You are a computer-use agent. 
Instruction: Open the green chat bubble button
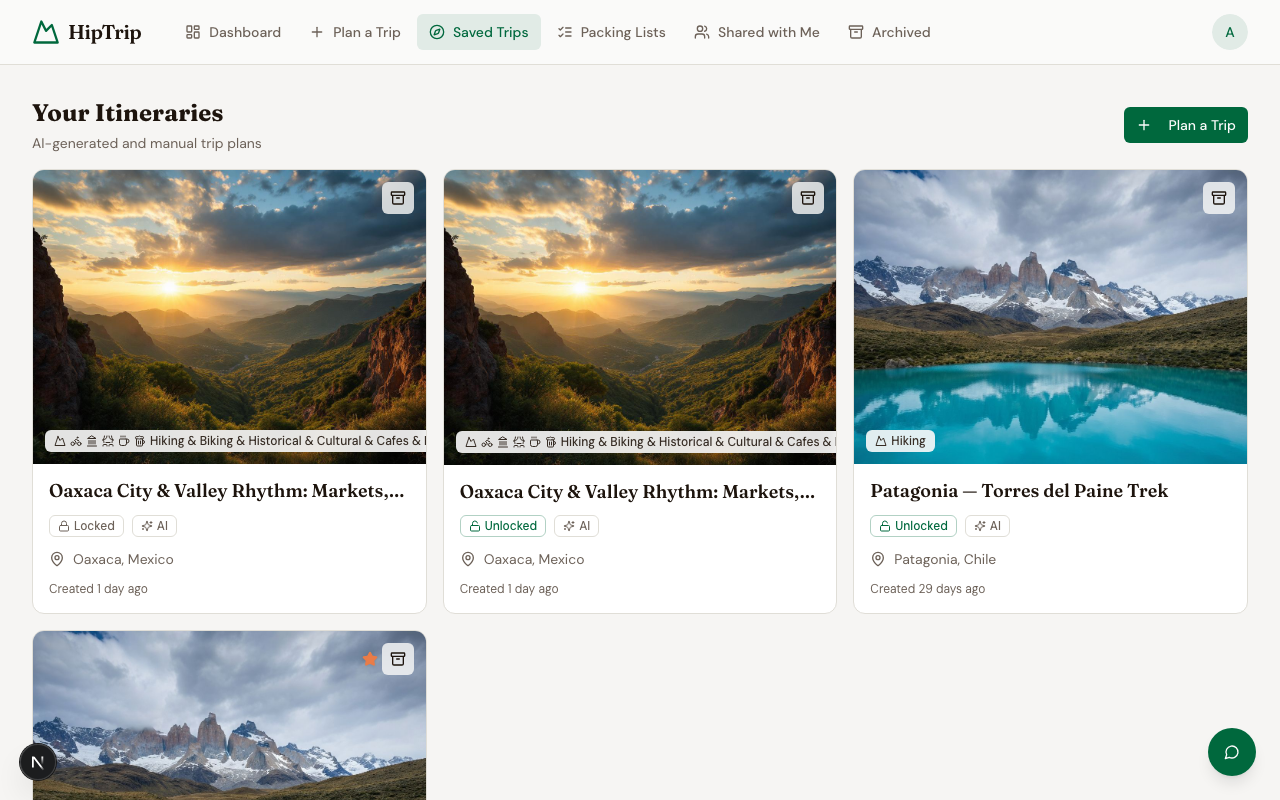point(1232,752)
